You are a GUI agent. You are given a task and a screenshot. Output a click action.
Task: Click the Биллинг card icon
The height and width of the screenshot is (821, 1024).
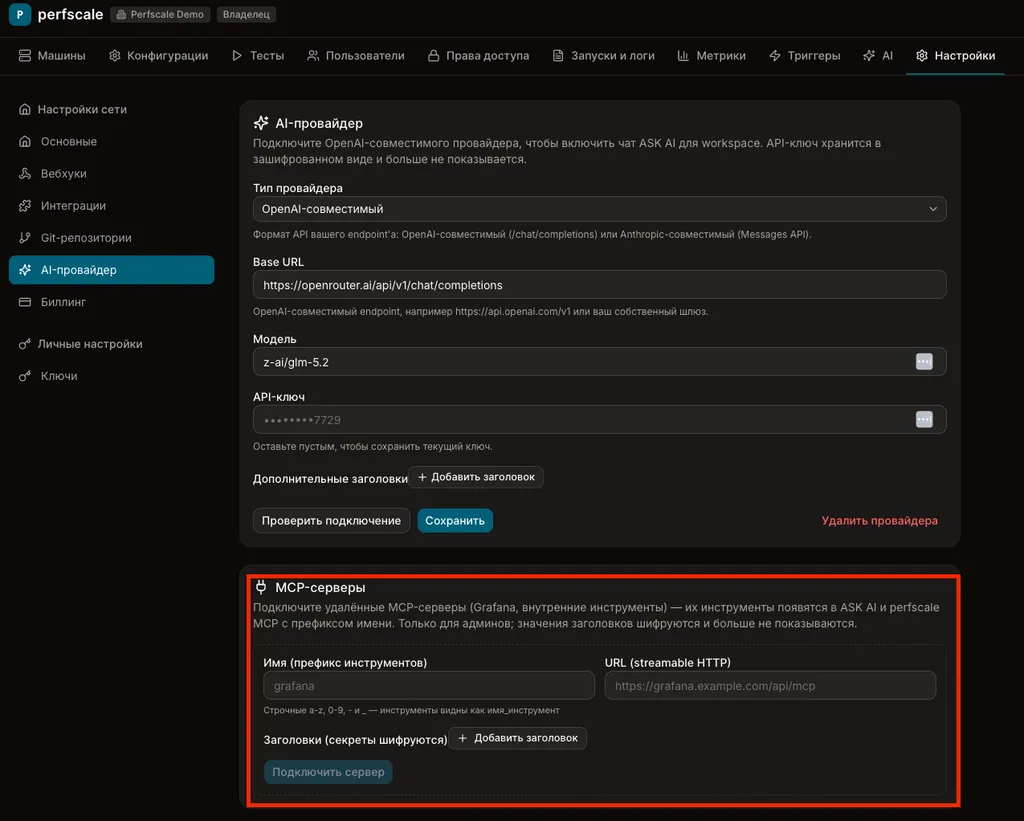coord(25,302)
